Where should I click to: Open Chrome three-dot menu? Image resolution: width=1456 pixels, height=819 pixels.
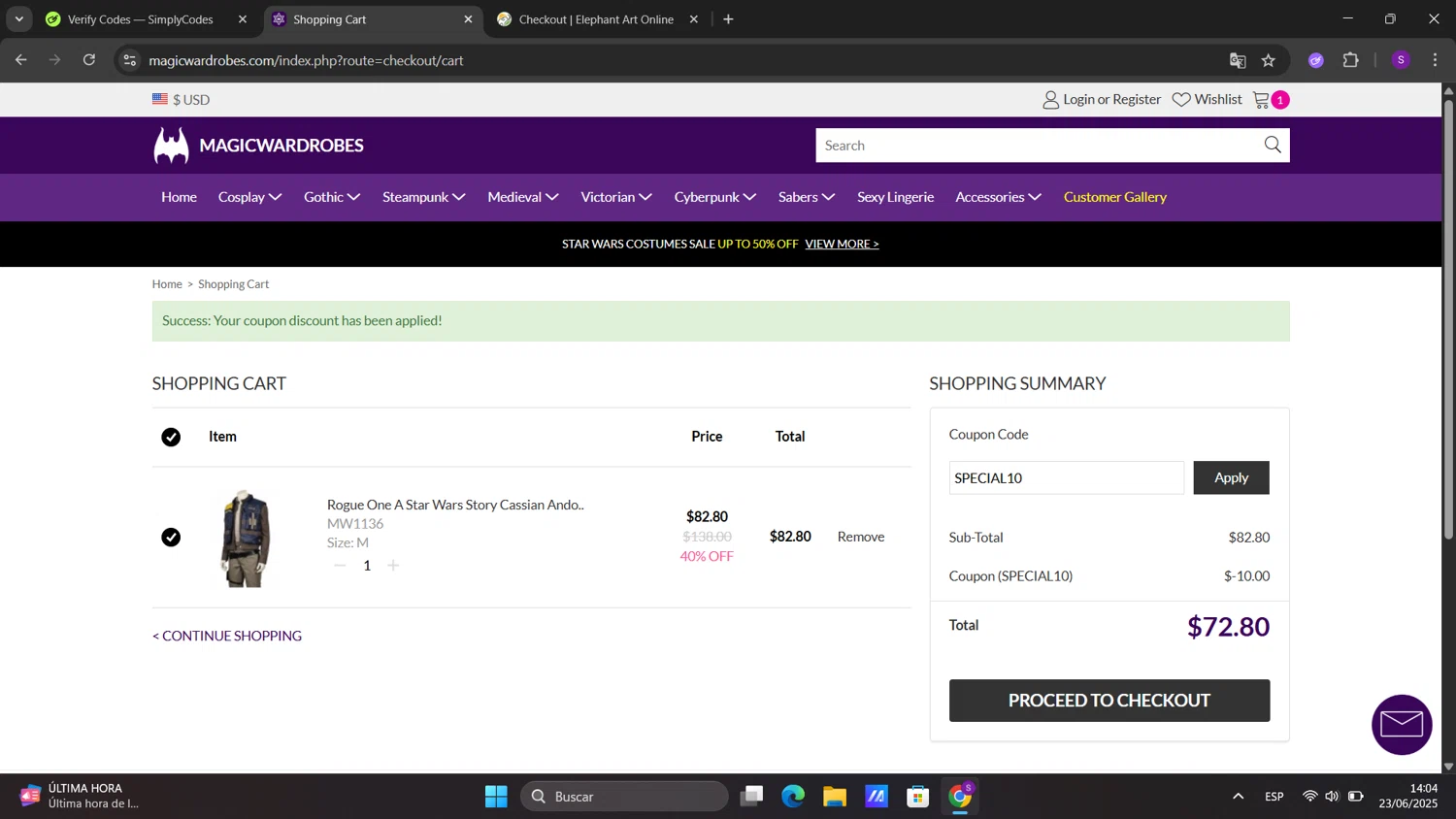point(1435,60)
